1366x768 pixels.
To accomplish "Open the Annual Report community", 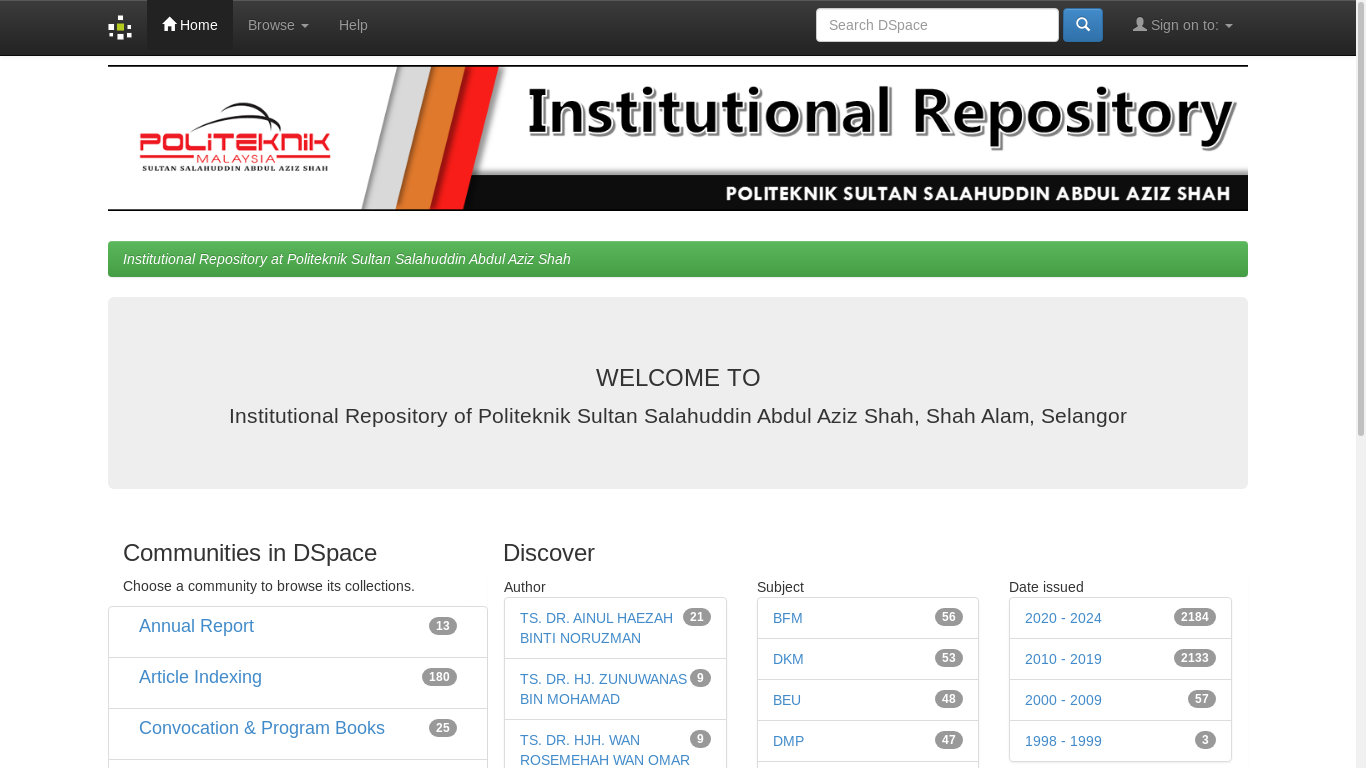I will point(196,626).
